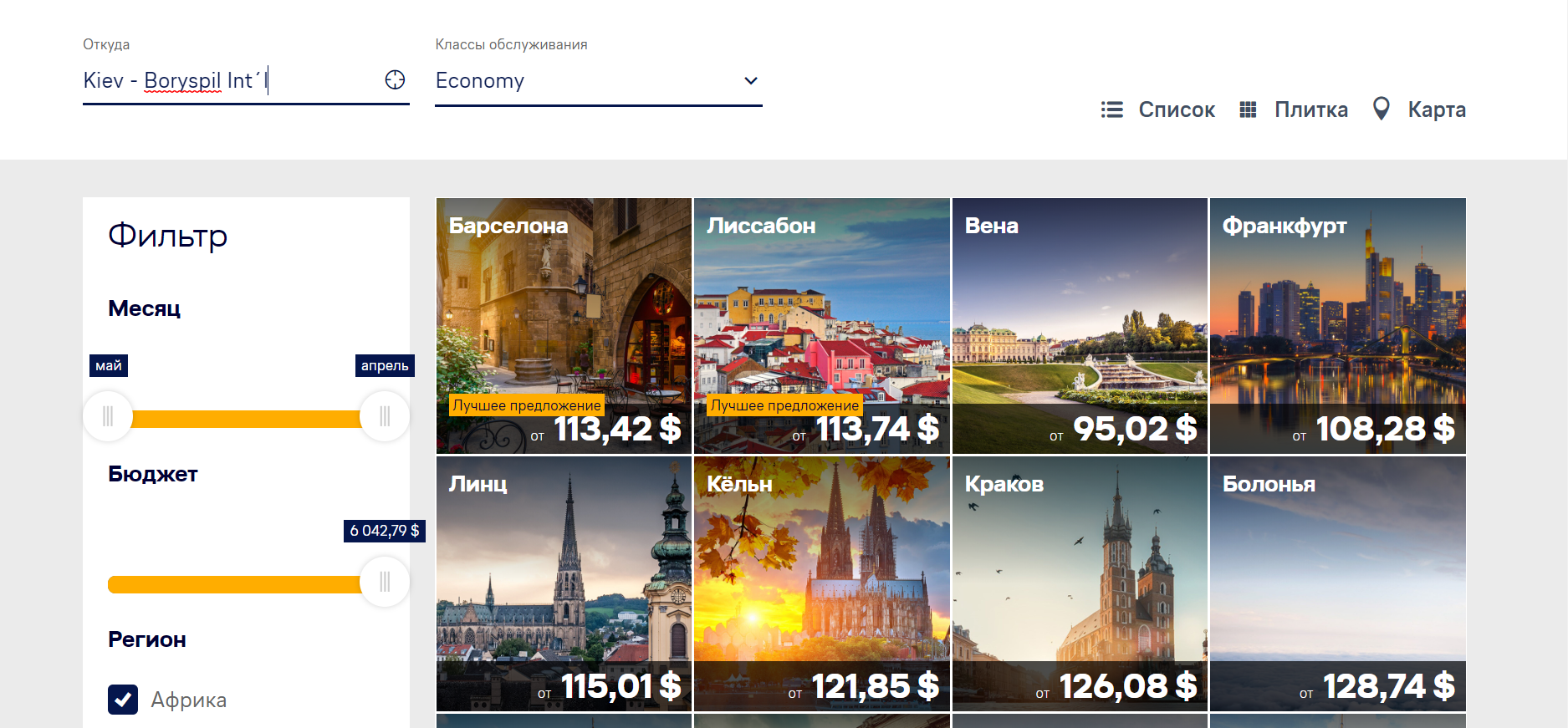The height and width of the screenshot is (728, 1568).
Task: Open the Лиссабон destination card
Action: coord(822,326)
